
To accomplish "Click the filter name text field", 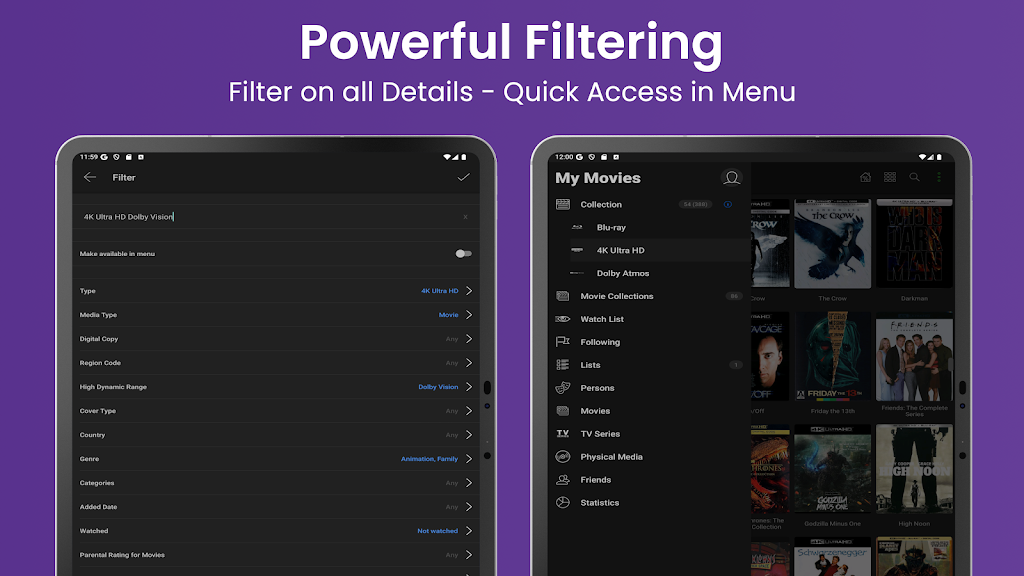I will [270, 216].
